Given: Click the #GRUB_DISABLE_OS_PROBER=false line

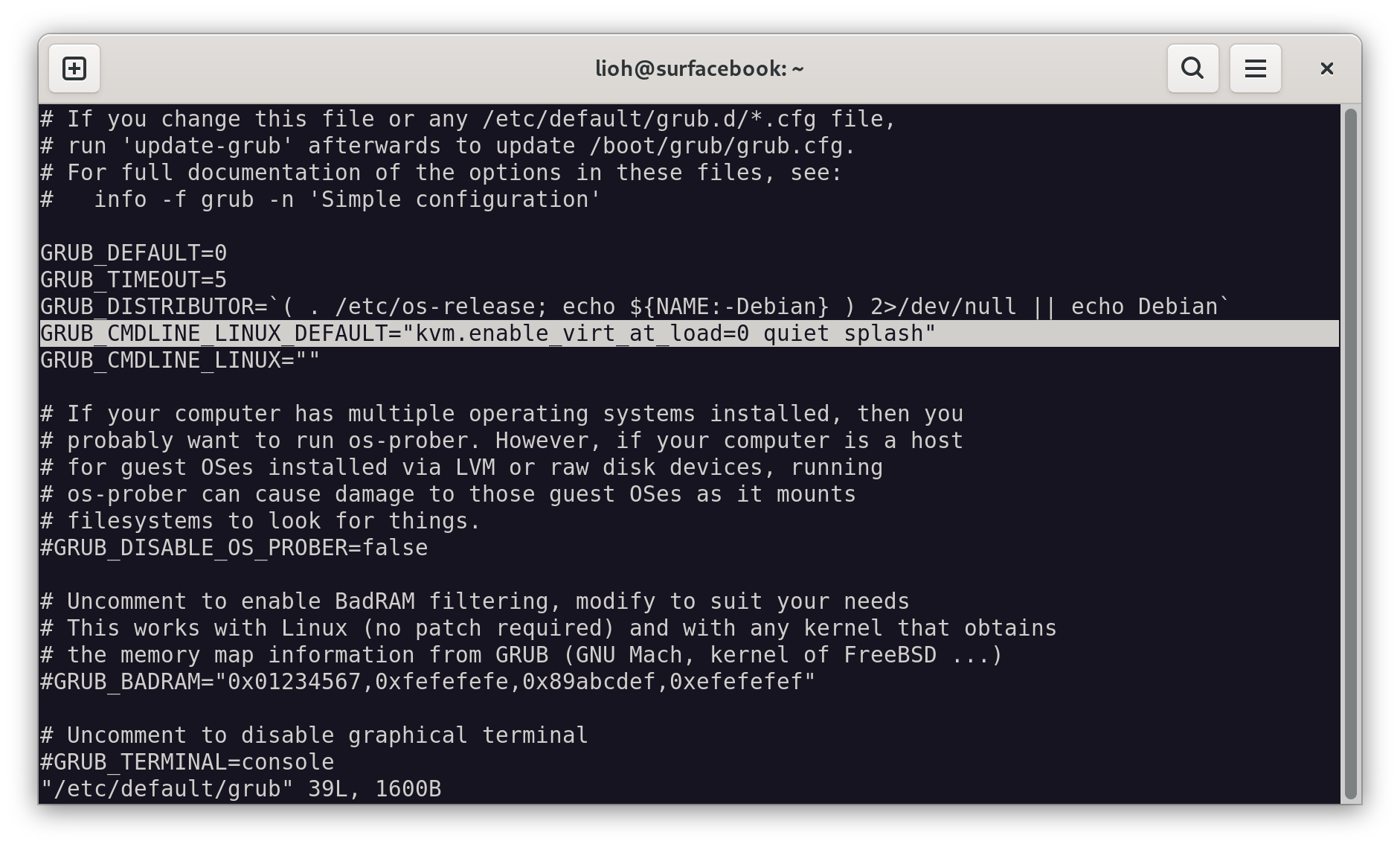Looking at the screenshot, I should 234,549.
